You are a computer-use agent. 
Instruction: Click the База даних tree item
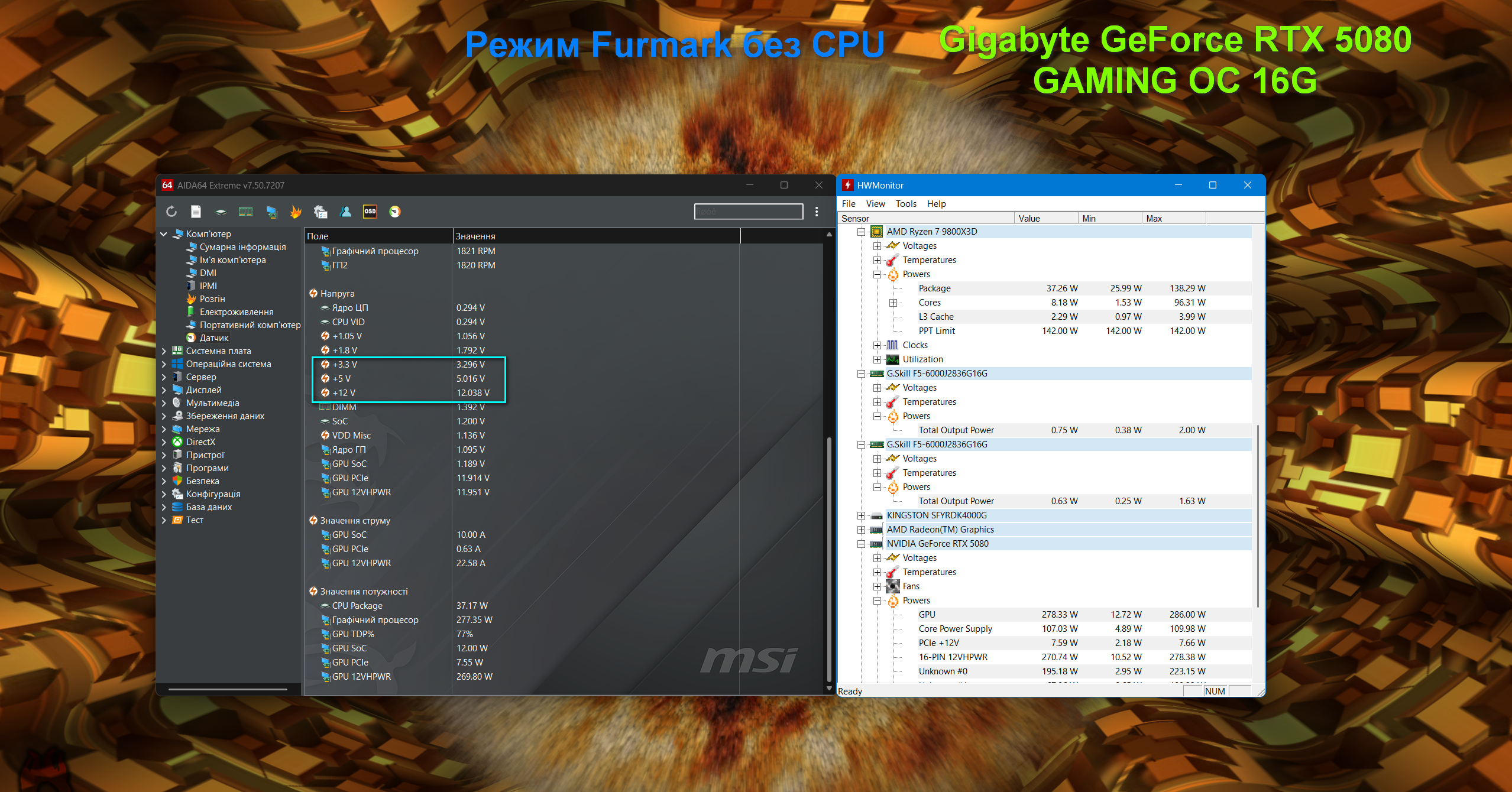209,507
